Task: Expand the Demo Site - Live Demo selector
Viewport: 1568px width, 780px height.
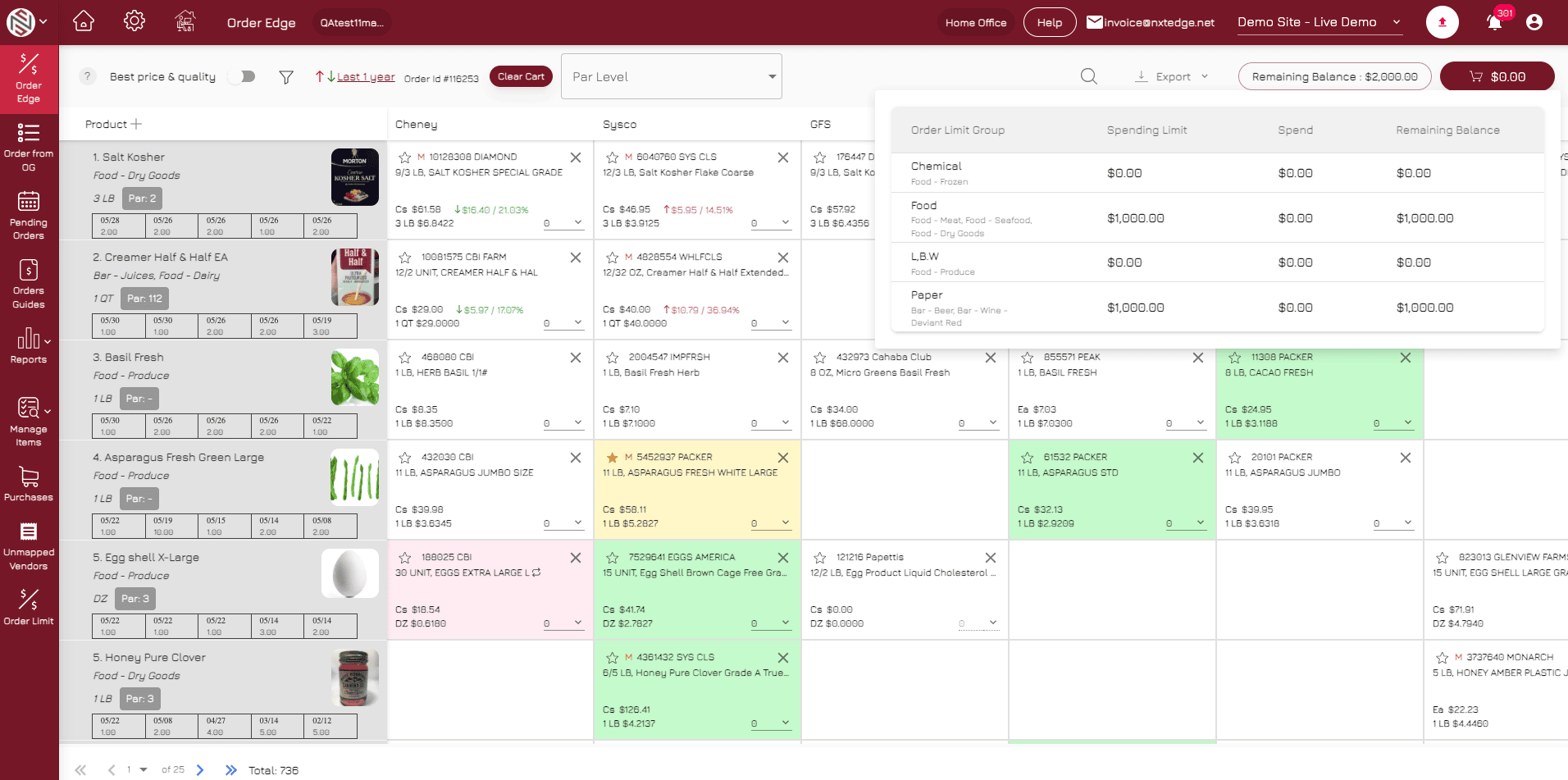Action: point(1320,22)
